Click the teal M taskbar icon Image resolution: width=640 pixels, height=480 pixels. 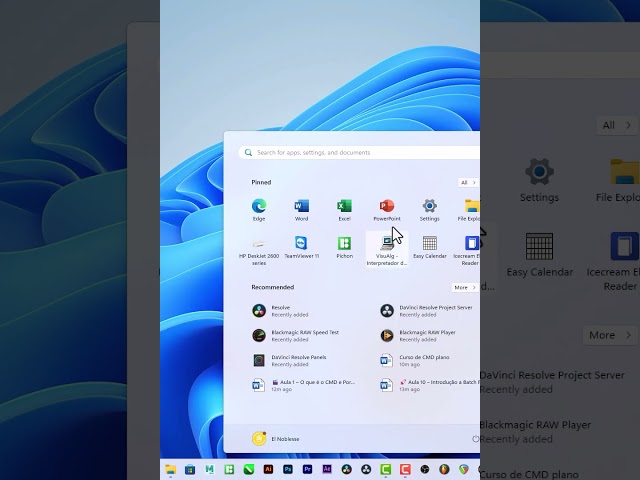point(209,469)
